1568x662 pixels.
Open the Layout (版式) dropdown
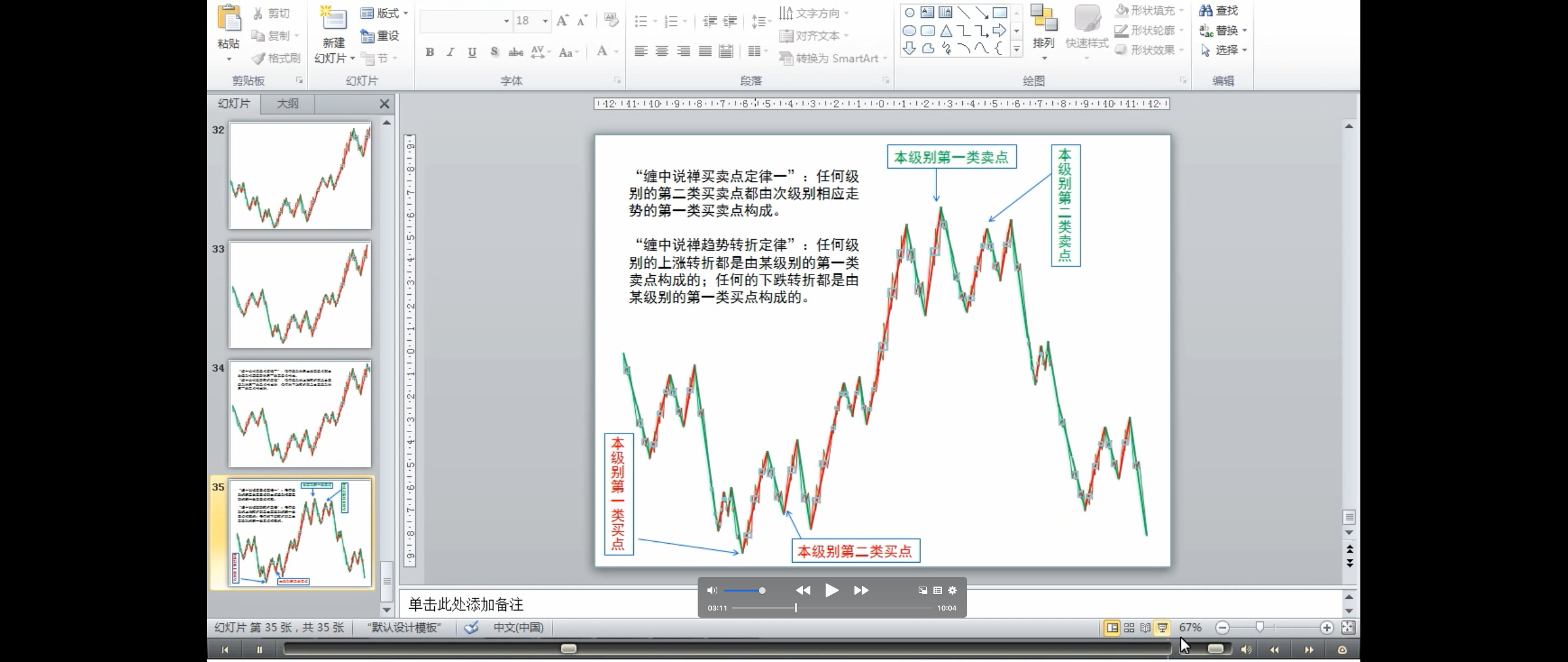click(x=384, y=13)
